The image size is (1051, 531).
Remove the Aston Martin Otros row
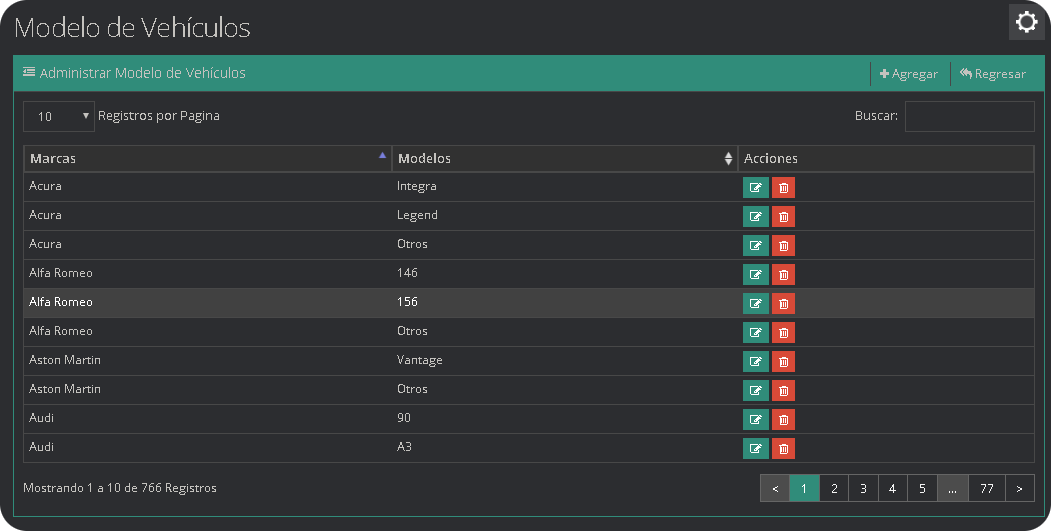[783, 391]
